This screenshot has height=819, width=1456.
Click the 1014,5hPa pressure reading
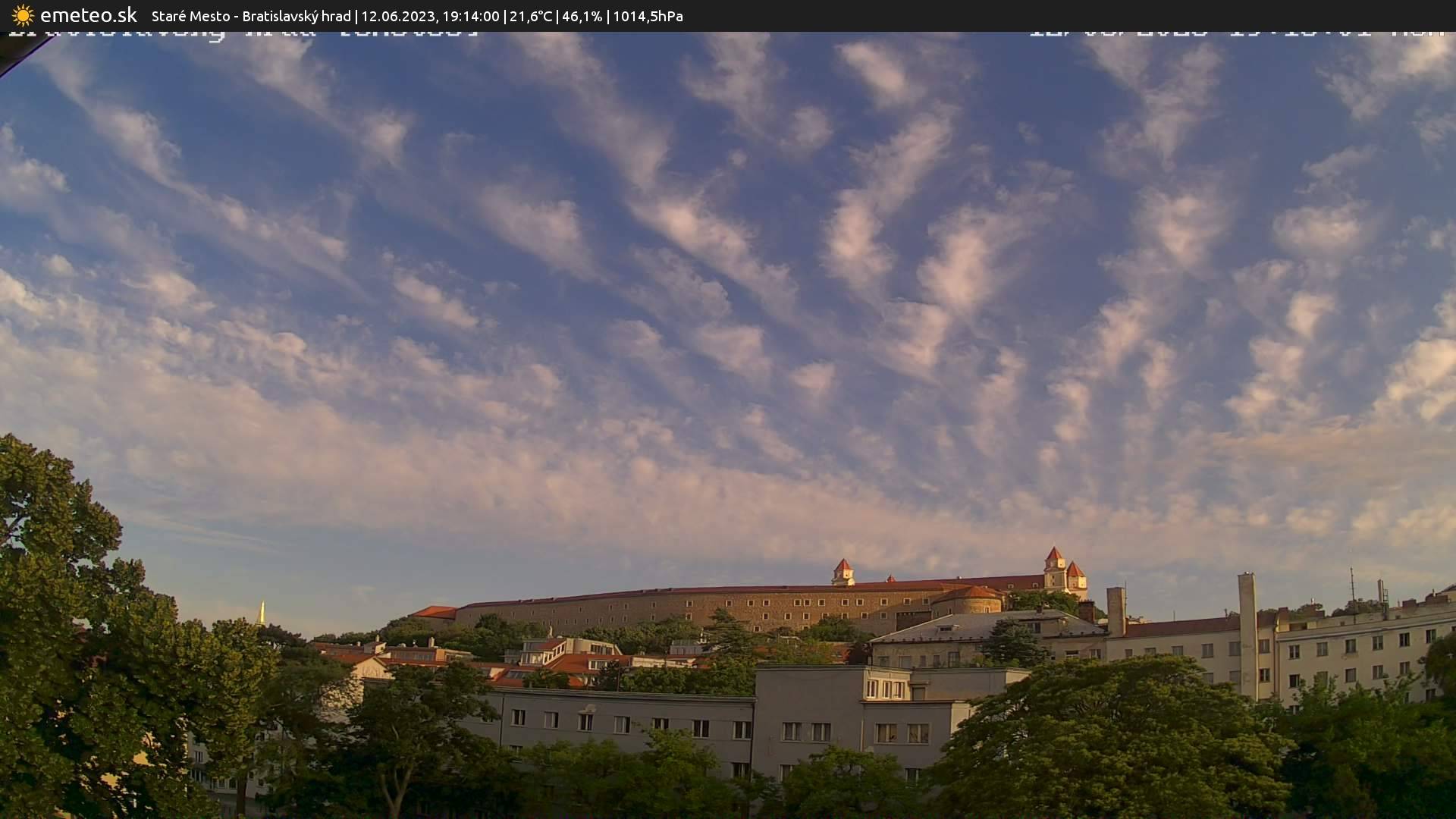(x=648, y=16)
